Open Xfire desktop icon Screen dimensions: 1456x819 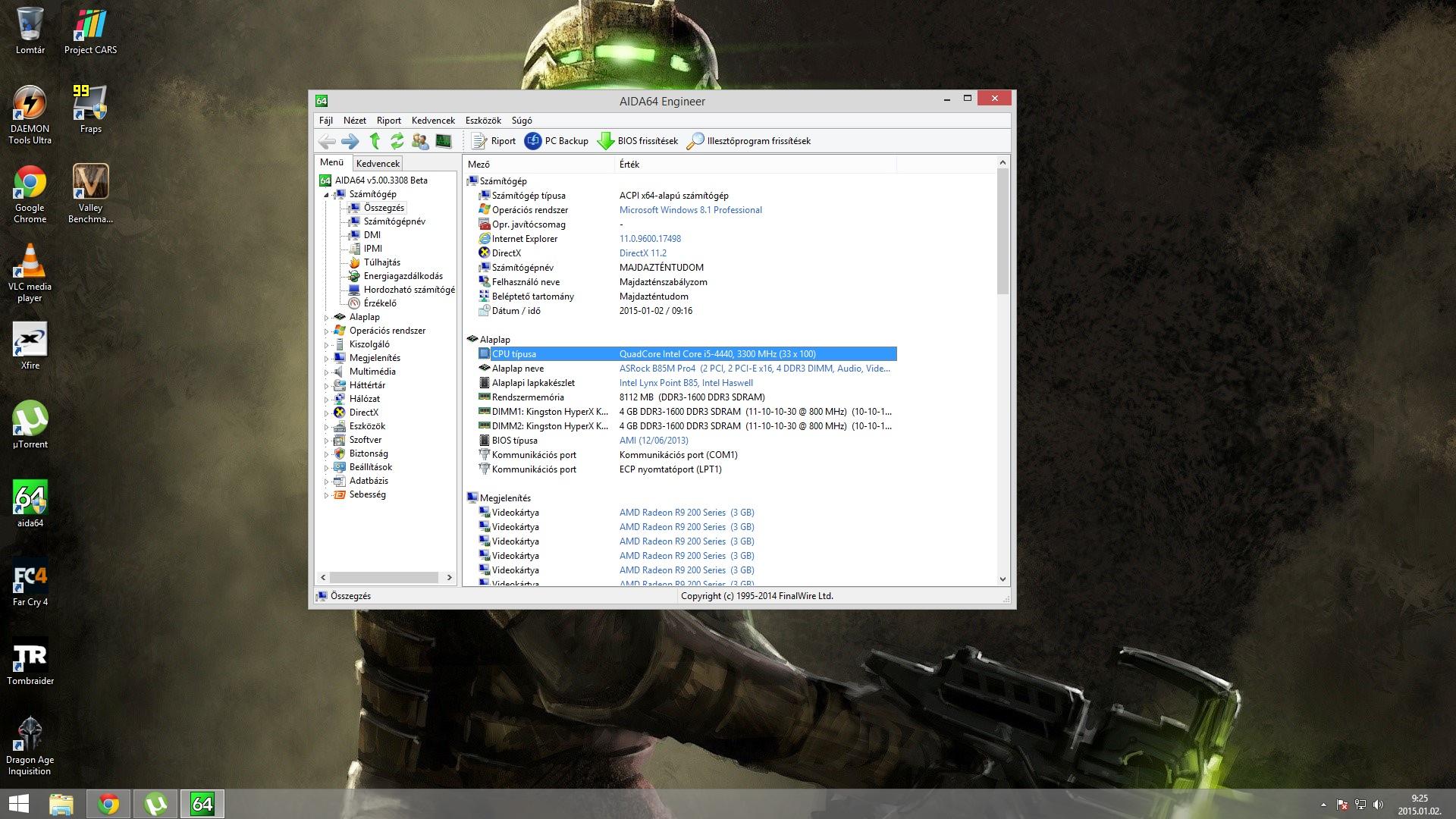click(30, 347)
